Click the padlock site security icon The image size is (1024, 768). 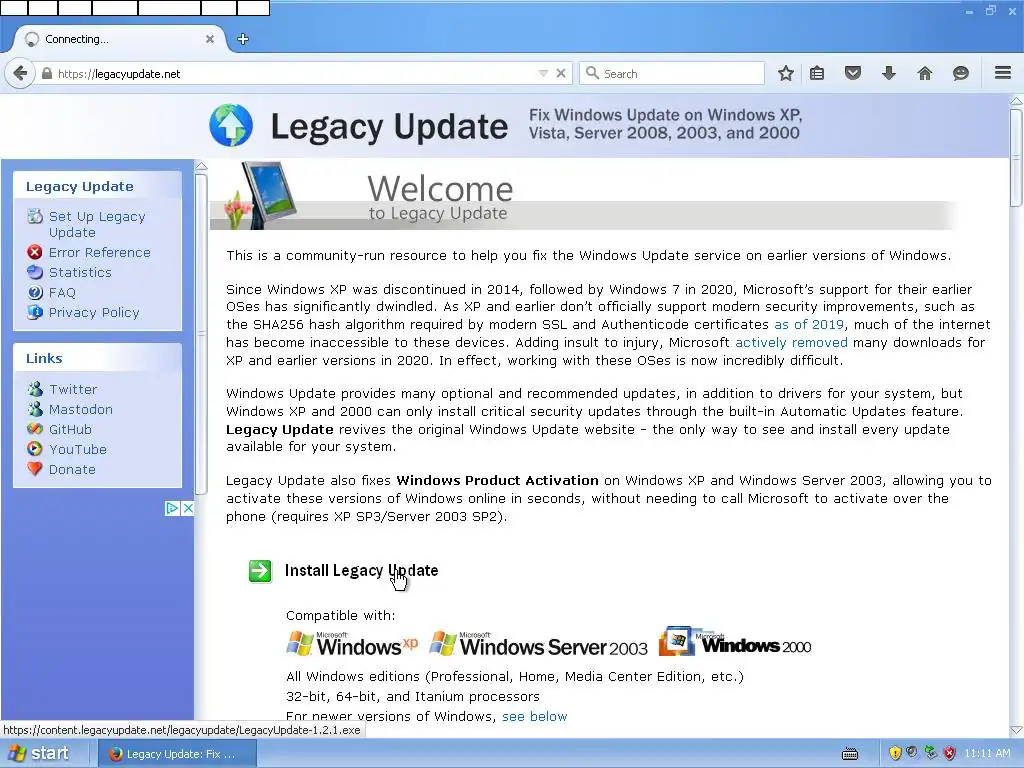point(46,74)
